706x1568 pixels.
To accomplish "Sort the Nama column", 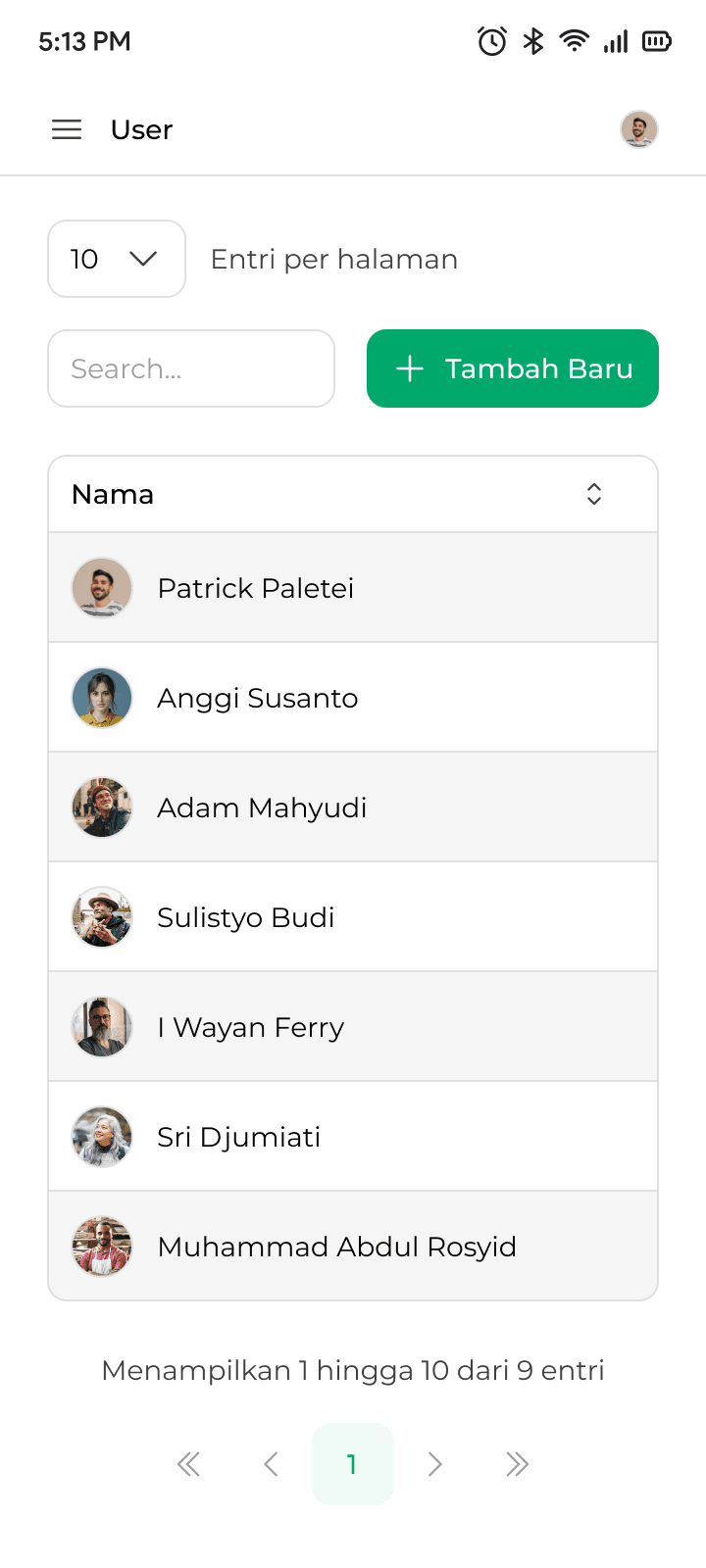I will pyautogui.click(x=594, y=494).
